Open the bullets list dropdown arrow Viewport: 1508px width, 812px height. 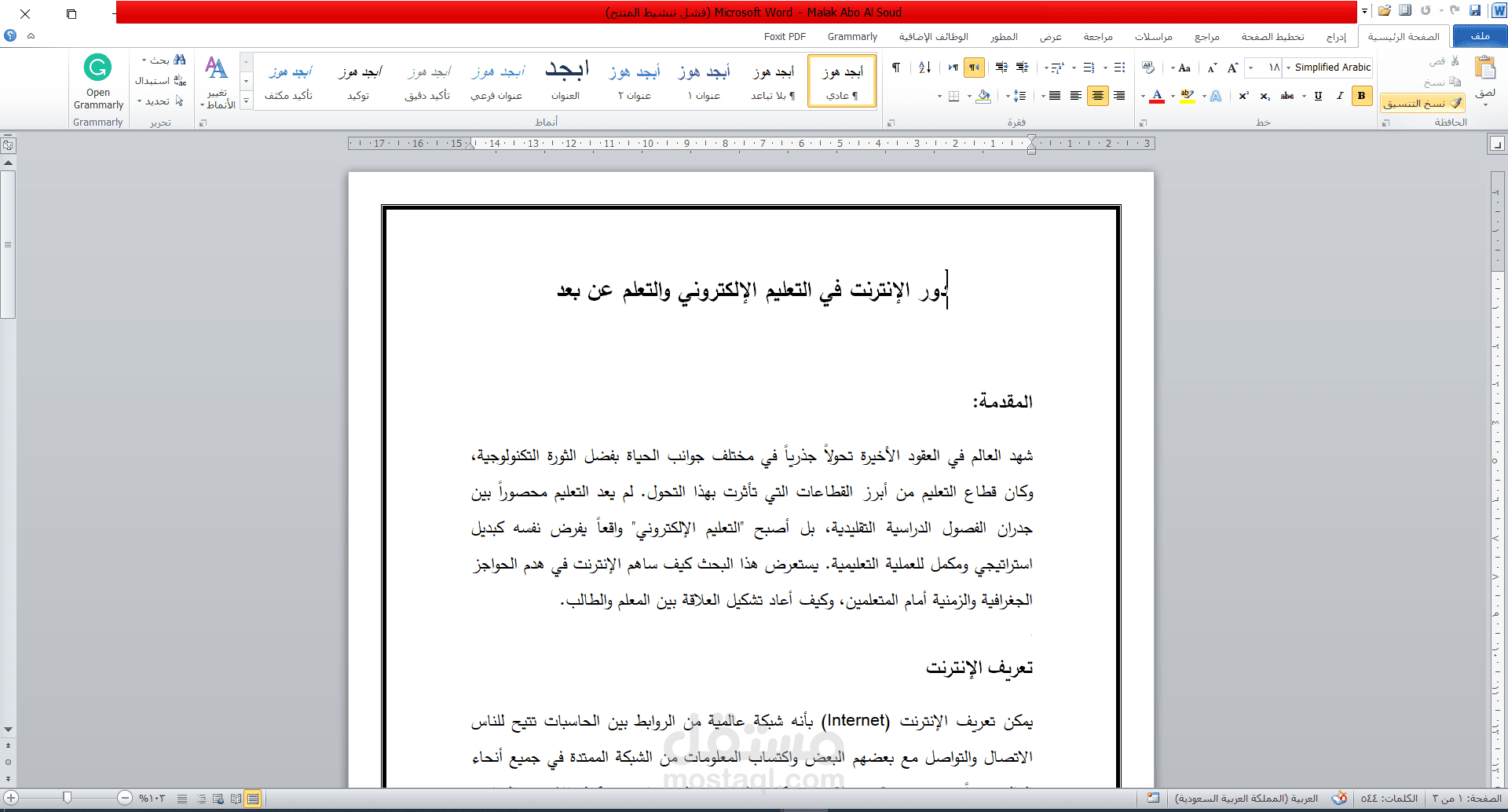pyautogui.click(x=1106, y=68)
